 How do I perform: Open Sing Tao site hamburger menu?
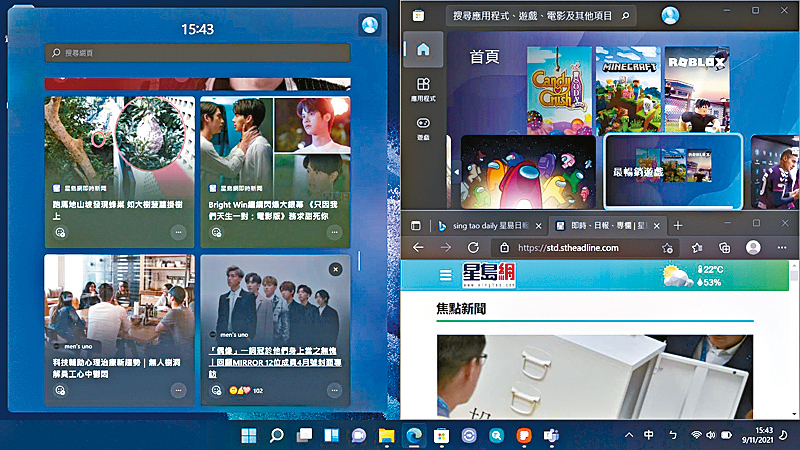(445, 276)
